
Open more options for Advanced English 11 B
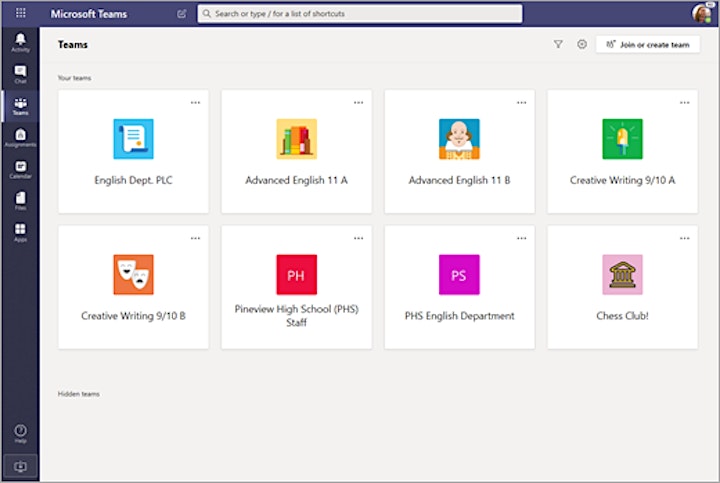(x=521, y=102)
